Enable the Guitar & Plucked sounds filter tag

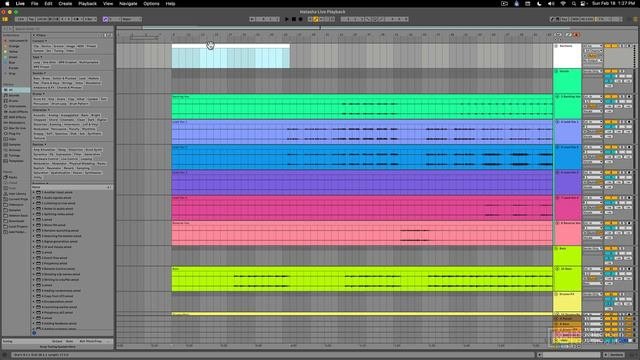64,78
